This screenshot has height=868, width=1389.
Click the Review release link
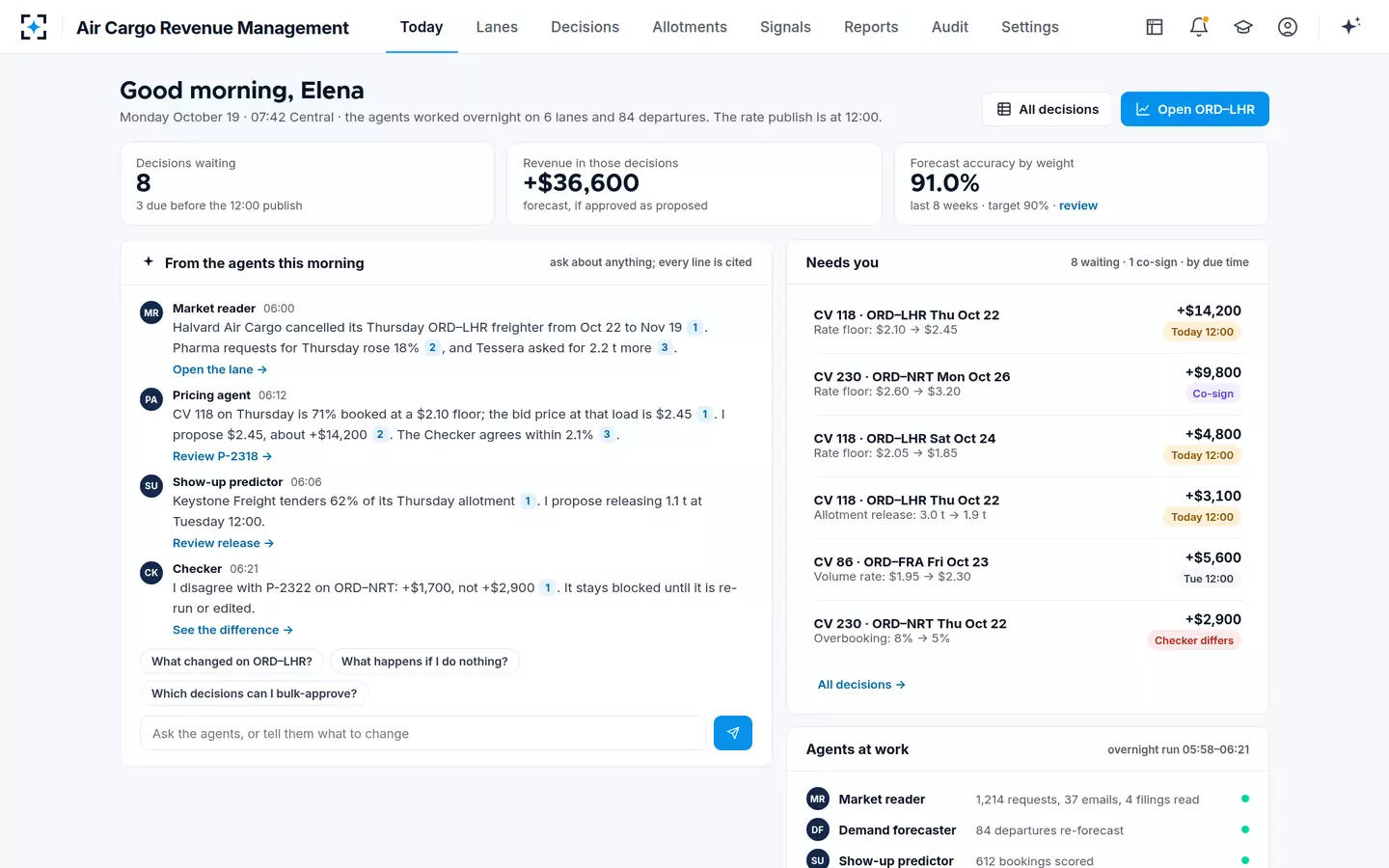click(223, 543)
